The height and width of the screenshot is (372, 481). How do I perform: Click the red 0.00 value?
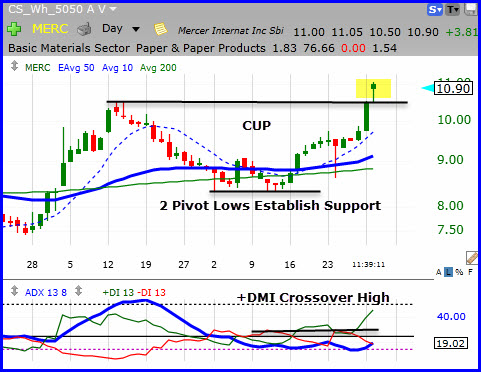click(x=353, y=48)
